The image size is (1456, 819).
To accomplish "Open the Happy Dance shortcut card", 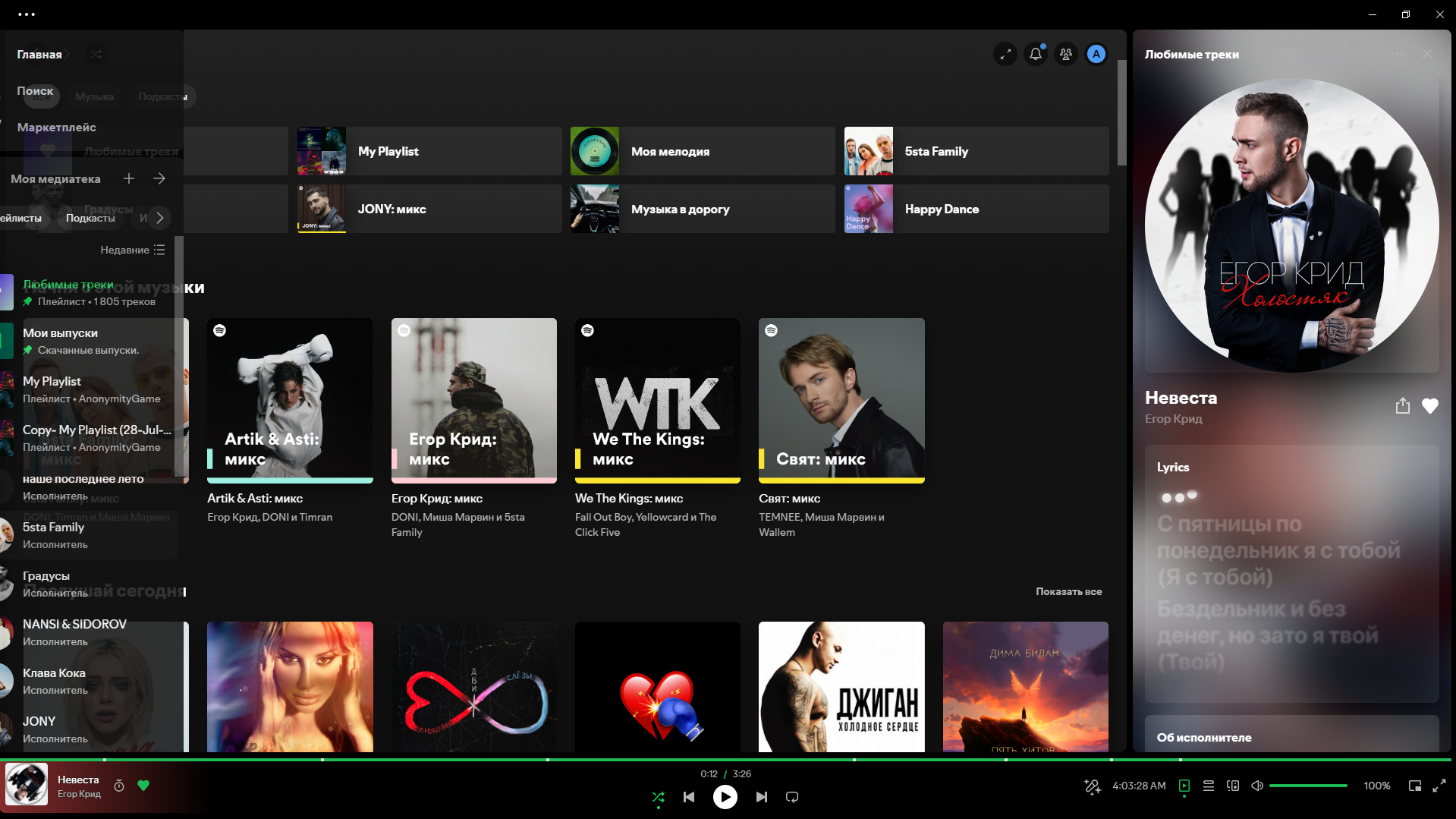I will click(x=976, y=209).
